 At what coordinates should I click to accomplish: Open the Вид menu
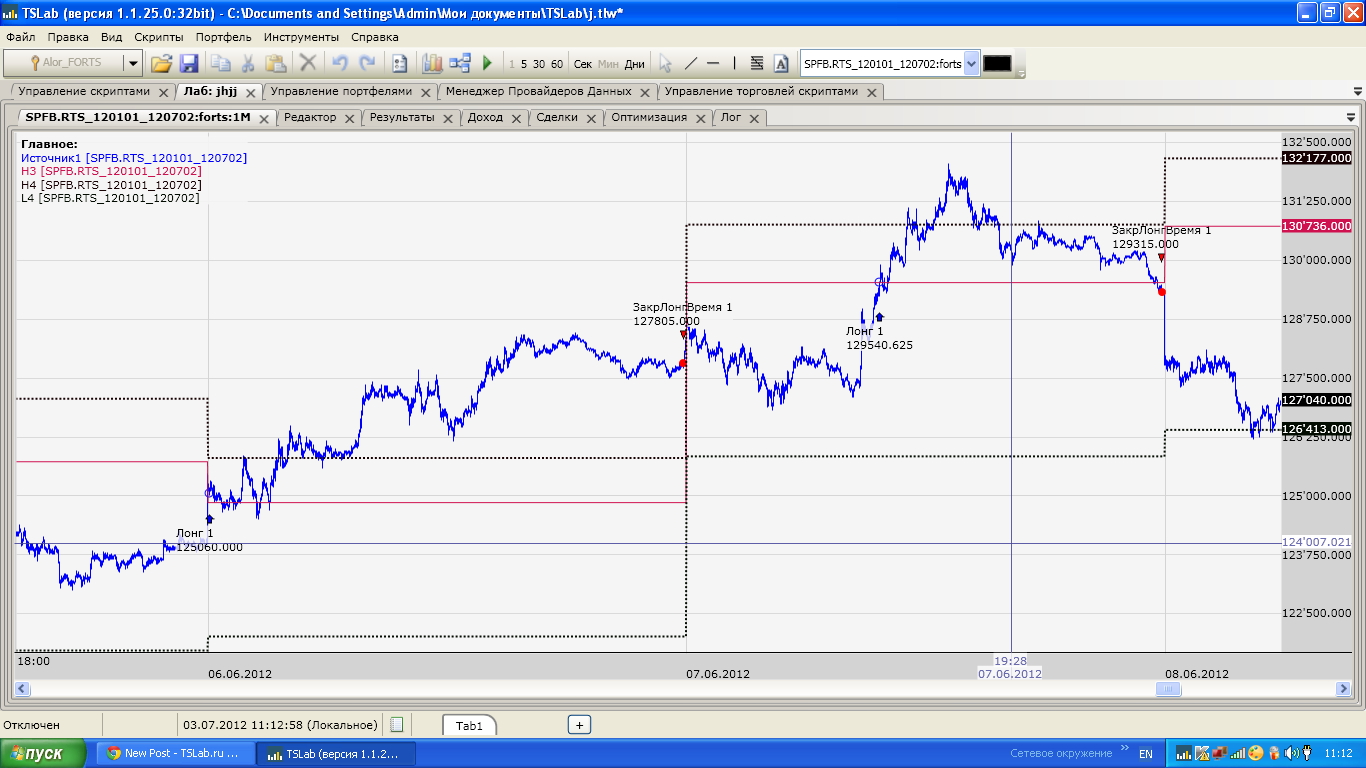(112, 37)
